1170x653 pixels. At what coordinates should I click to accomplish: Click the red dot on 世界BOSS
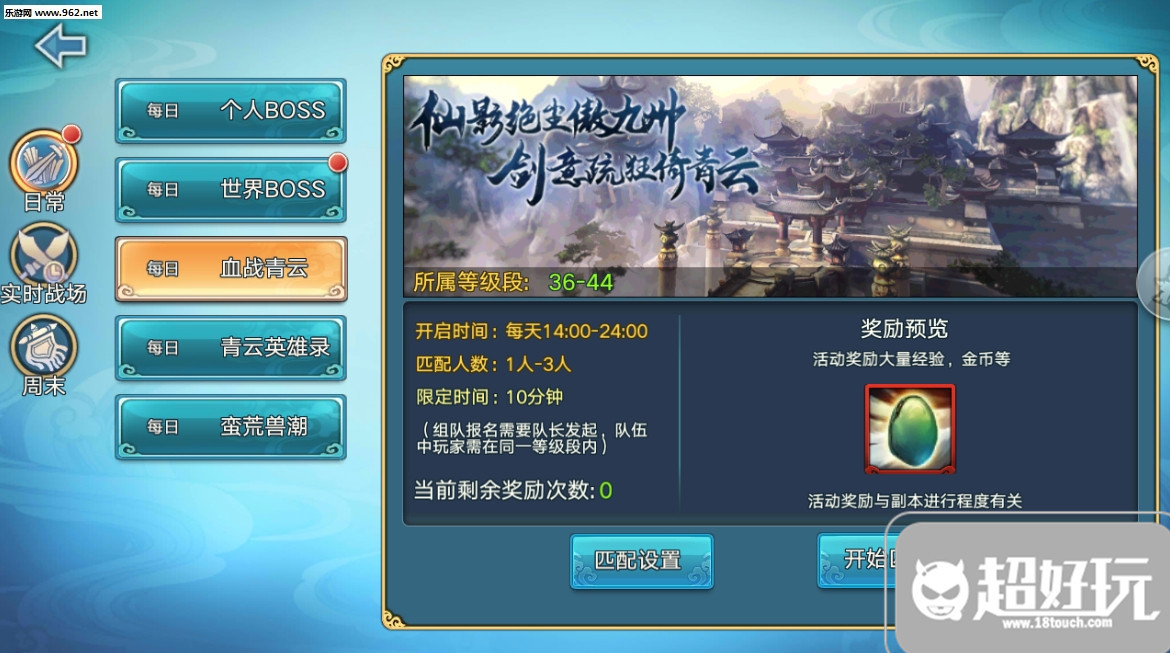click(x=338, y=162)
